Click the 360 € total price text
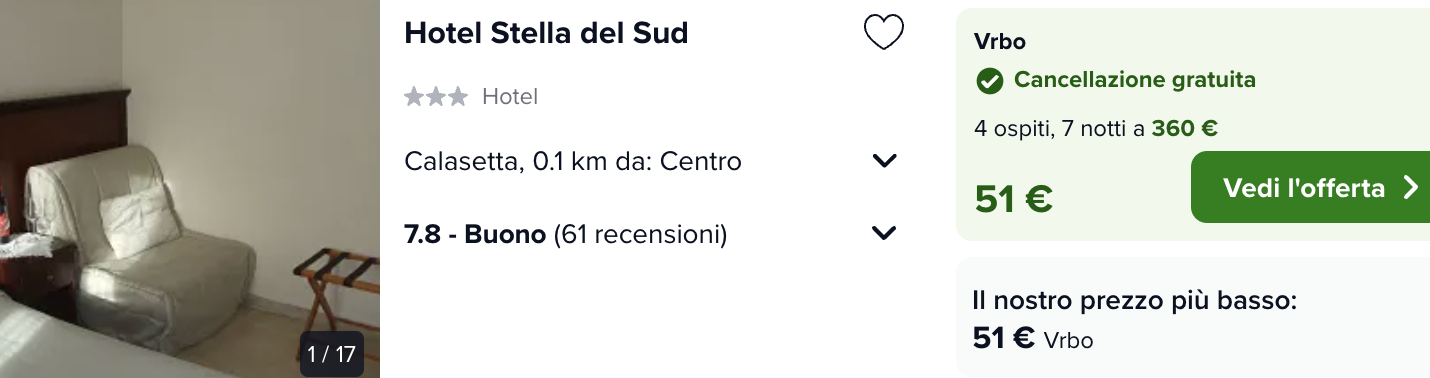 [1184, 128]
